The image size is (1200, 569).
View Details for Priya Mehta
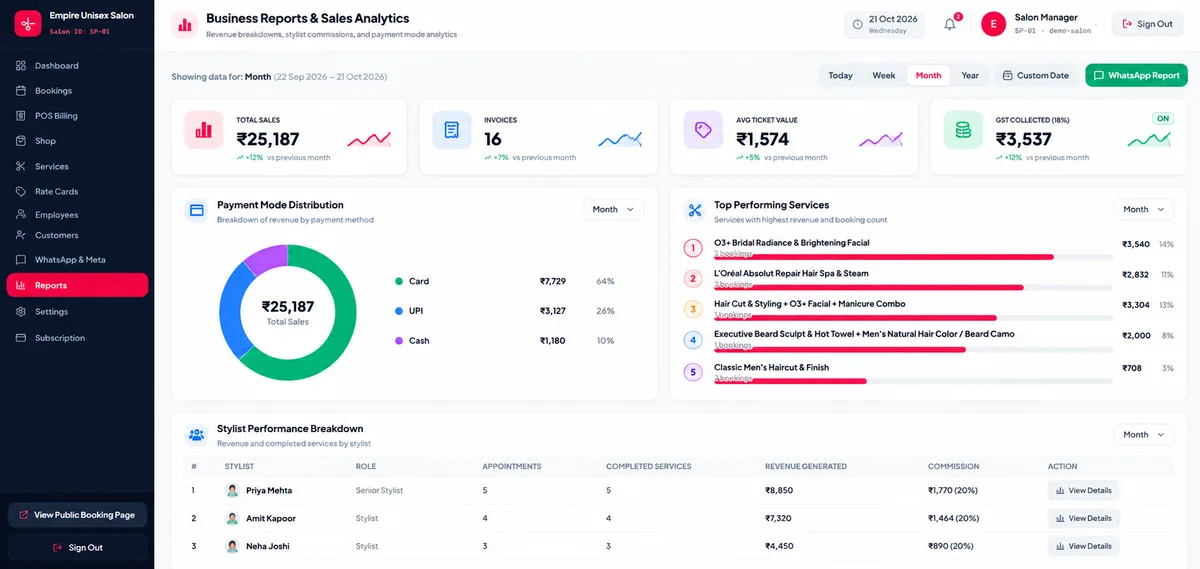[x=1083, y=491]
